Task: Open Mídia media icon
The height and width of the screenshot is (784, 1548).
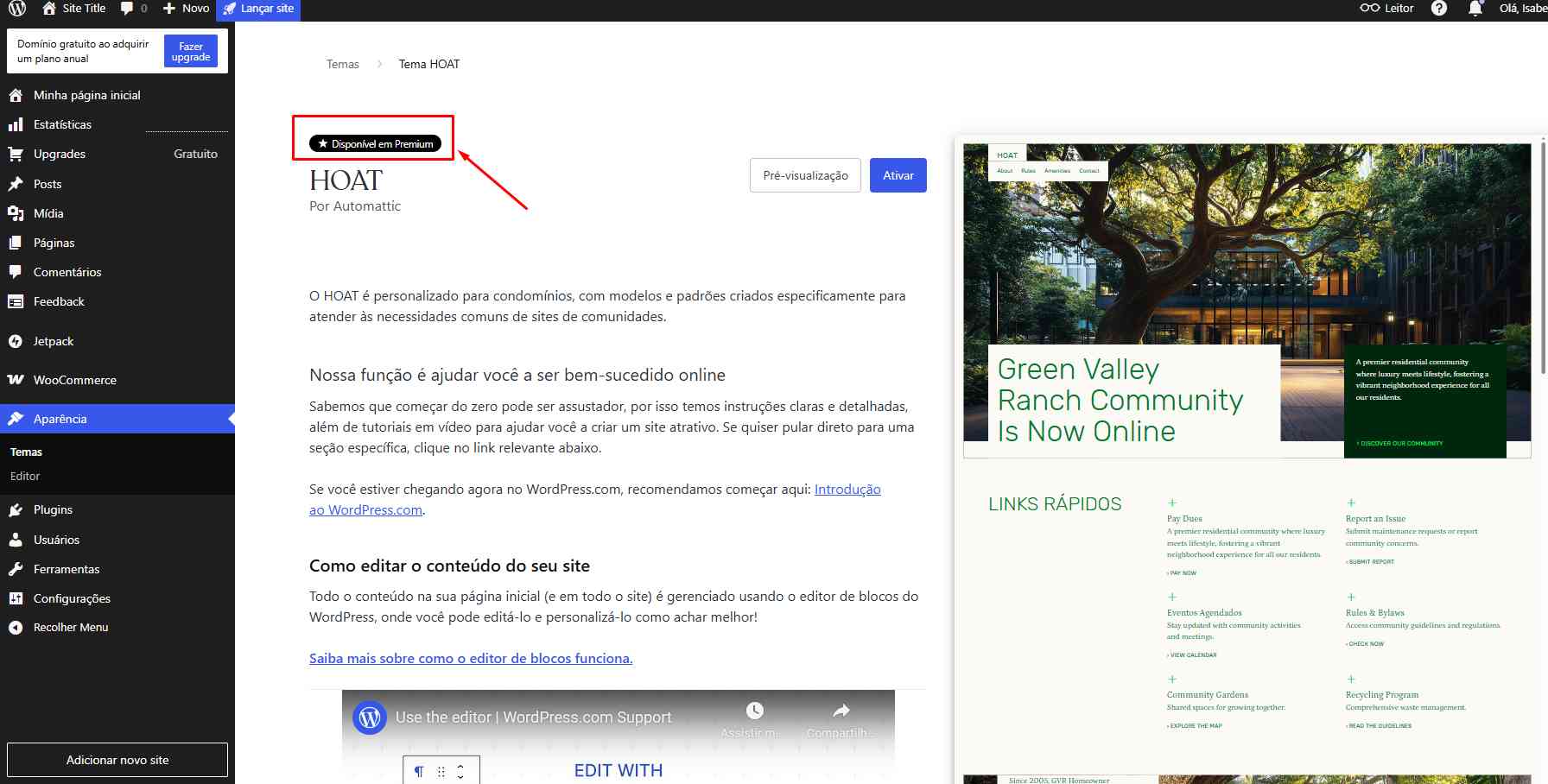Action: pyautogui.click(x=16, y=213)
